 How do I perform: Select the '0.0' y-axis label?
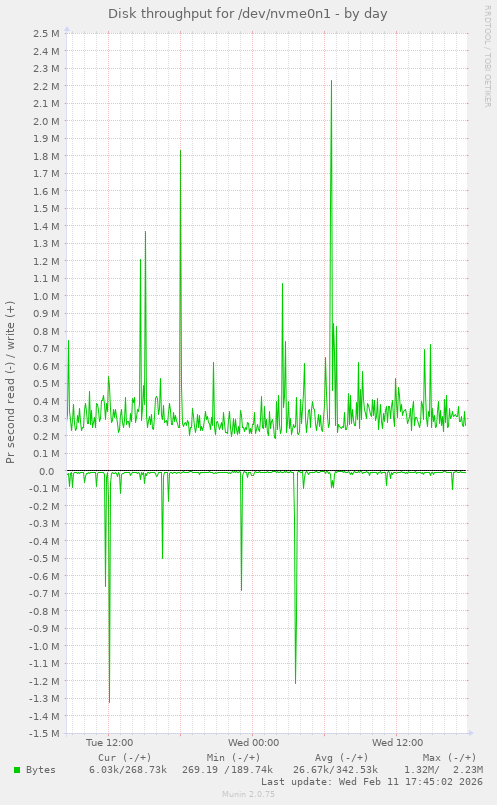46,471
